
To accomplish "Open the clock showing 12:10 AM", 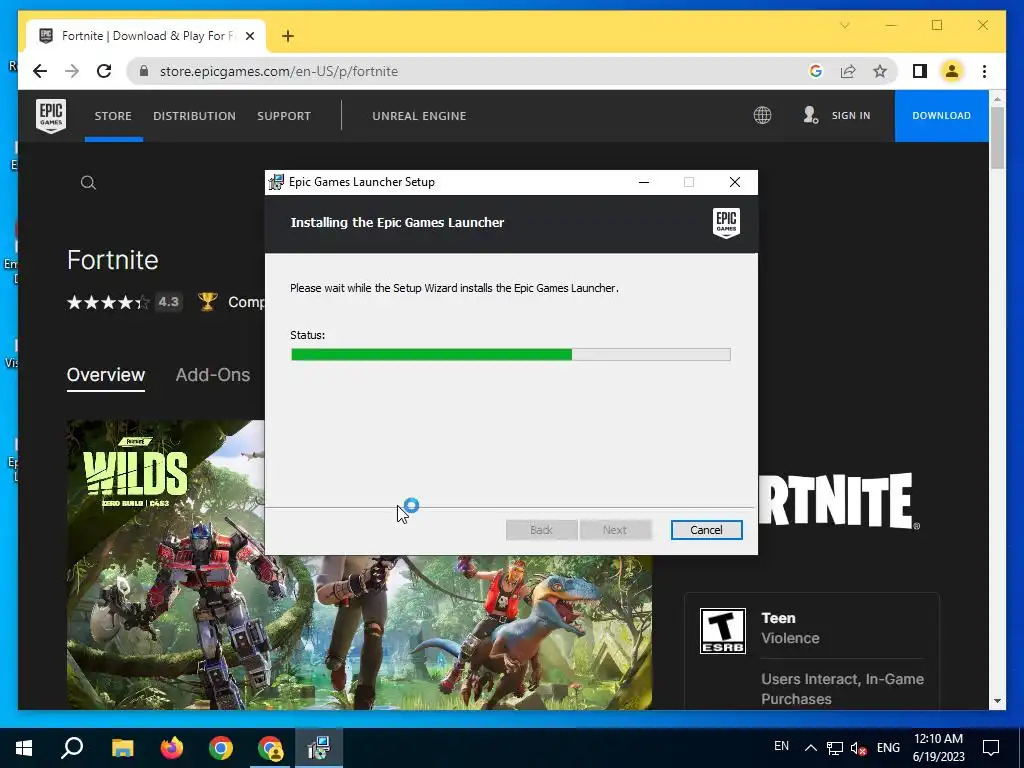I will (938, 748).
